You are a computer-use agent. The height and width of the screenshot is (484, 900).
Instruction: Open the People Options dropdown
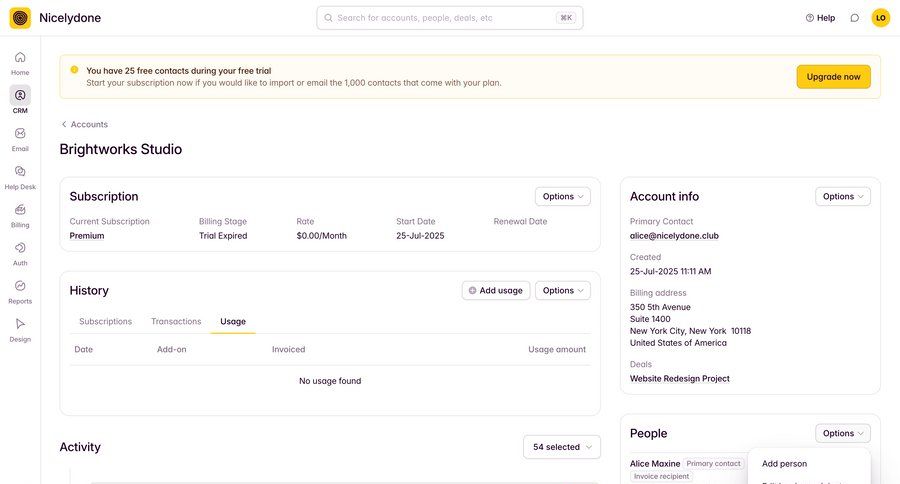pyautogui.click(x=843, y=433)
